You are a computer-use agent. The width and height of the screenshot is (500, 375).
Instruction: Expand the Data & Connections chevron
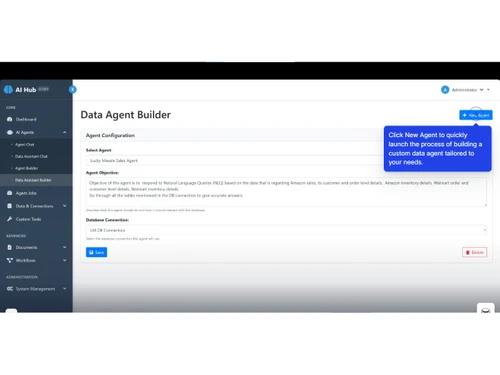(x=65, y=206)
